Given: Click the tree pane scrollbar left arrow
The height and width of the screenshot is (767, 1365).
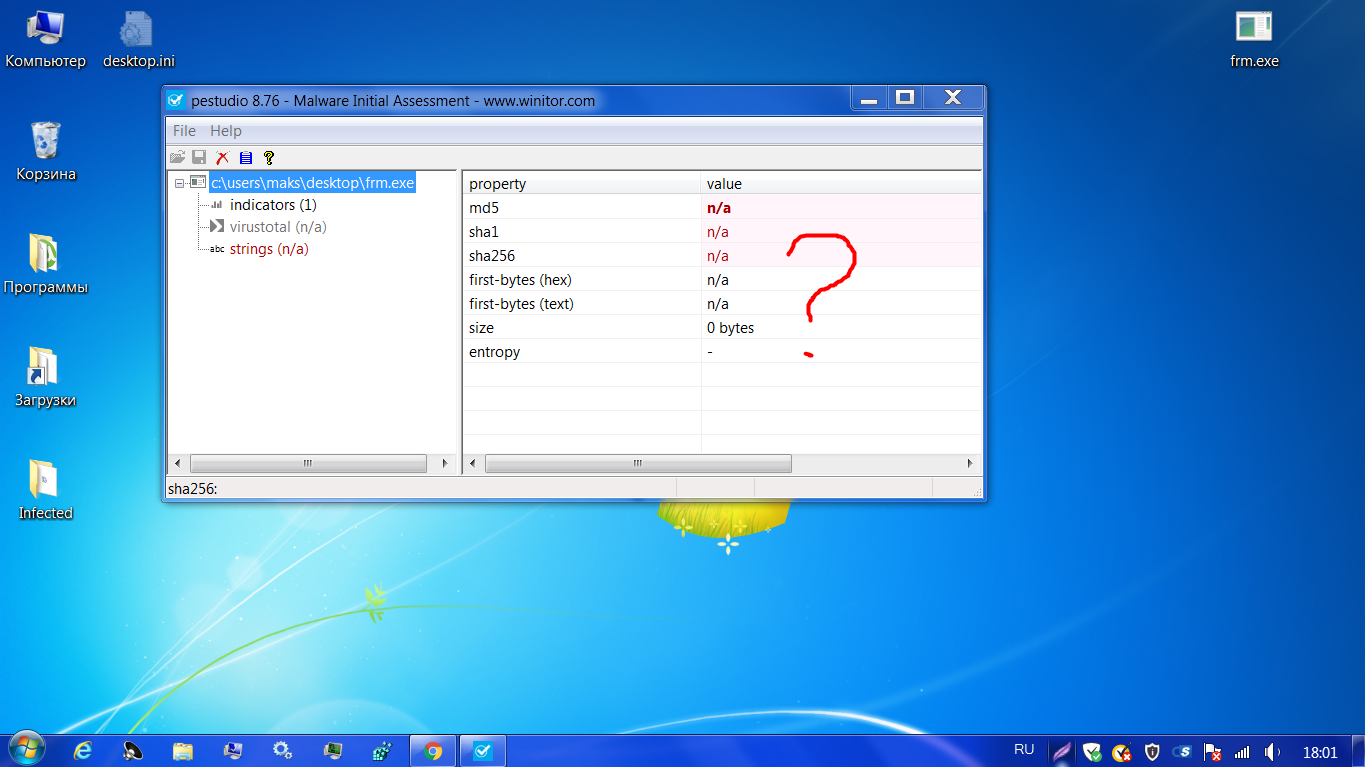Looking at the screenshot, I should tap(178, 464).
